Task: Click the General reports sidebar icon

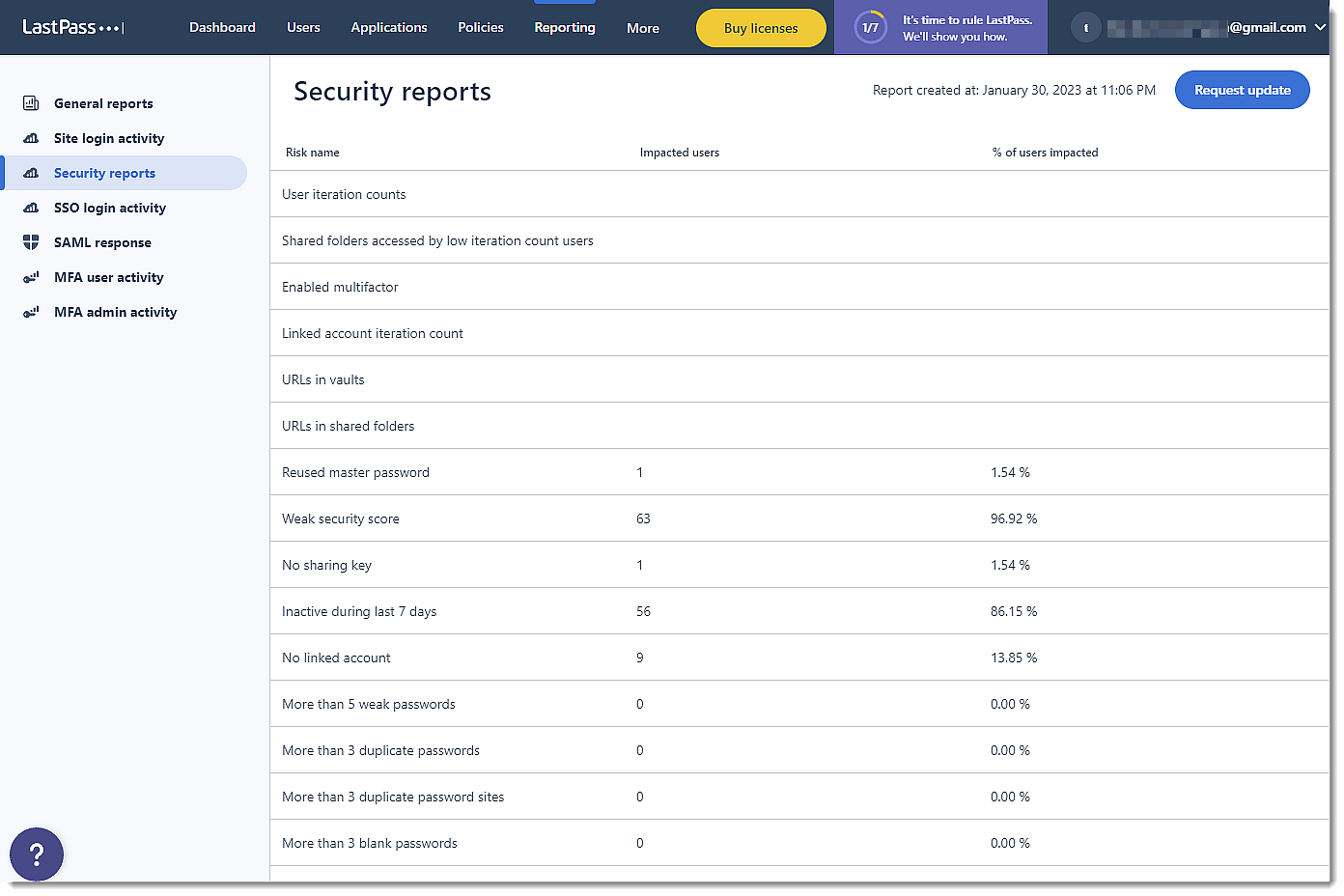Action: point(31,103)
